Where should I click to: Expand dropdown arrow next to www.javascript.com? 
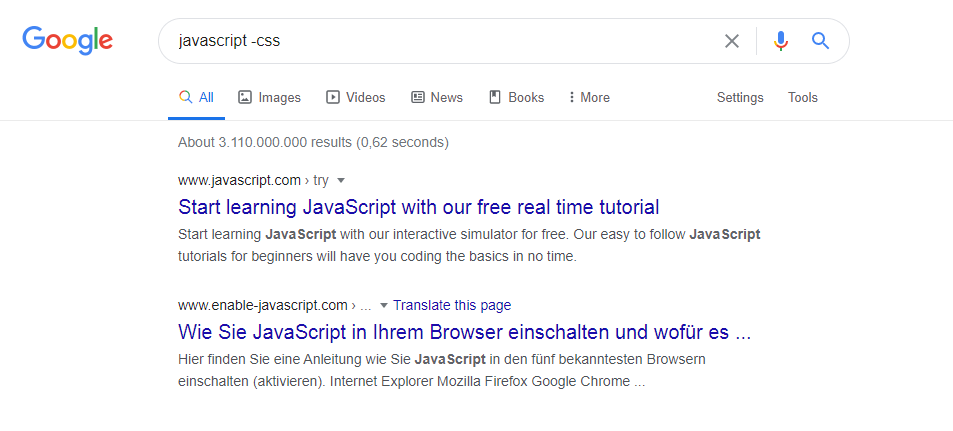point(341,181)
